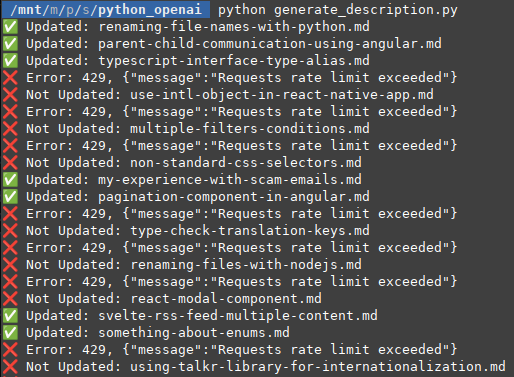Click red cross beside react-modal-component.md
The image size is (514, 377).
tap(10, 299)
